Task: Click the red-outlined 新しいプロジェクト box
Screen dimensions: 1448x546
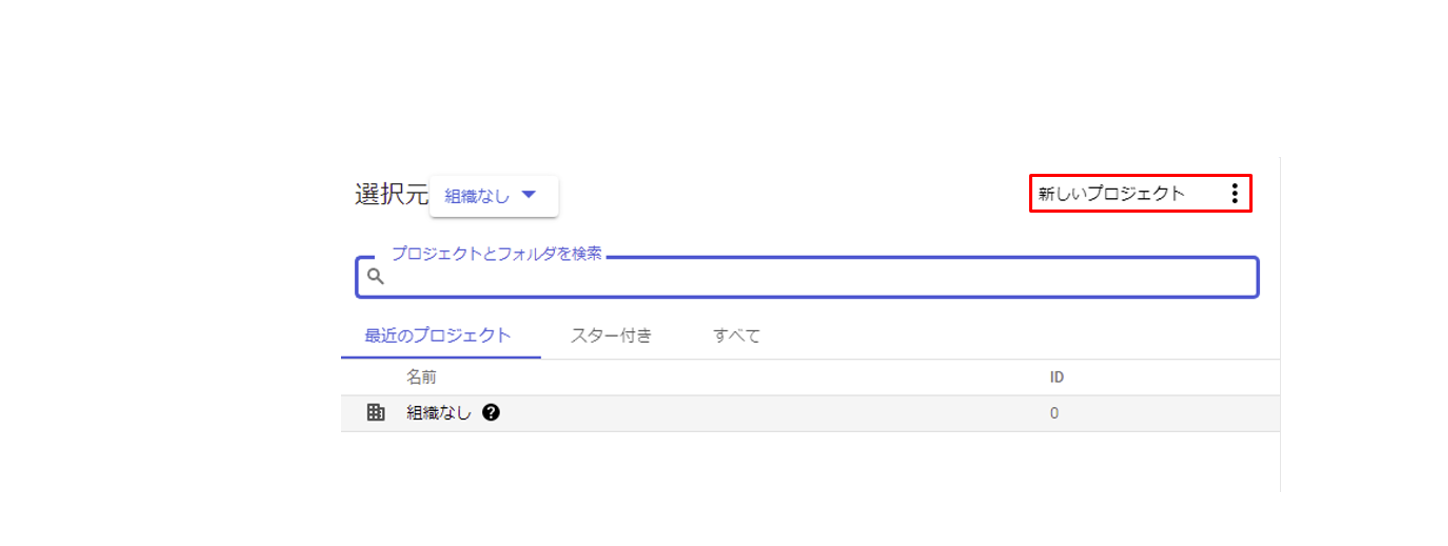Action: coord(1141,194)
